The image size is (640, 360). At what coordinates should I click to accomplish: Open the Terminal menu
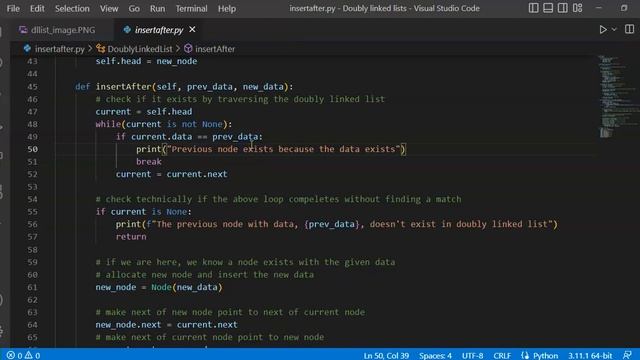tap(191, 8)
